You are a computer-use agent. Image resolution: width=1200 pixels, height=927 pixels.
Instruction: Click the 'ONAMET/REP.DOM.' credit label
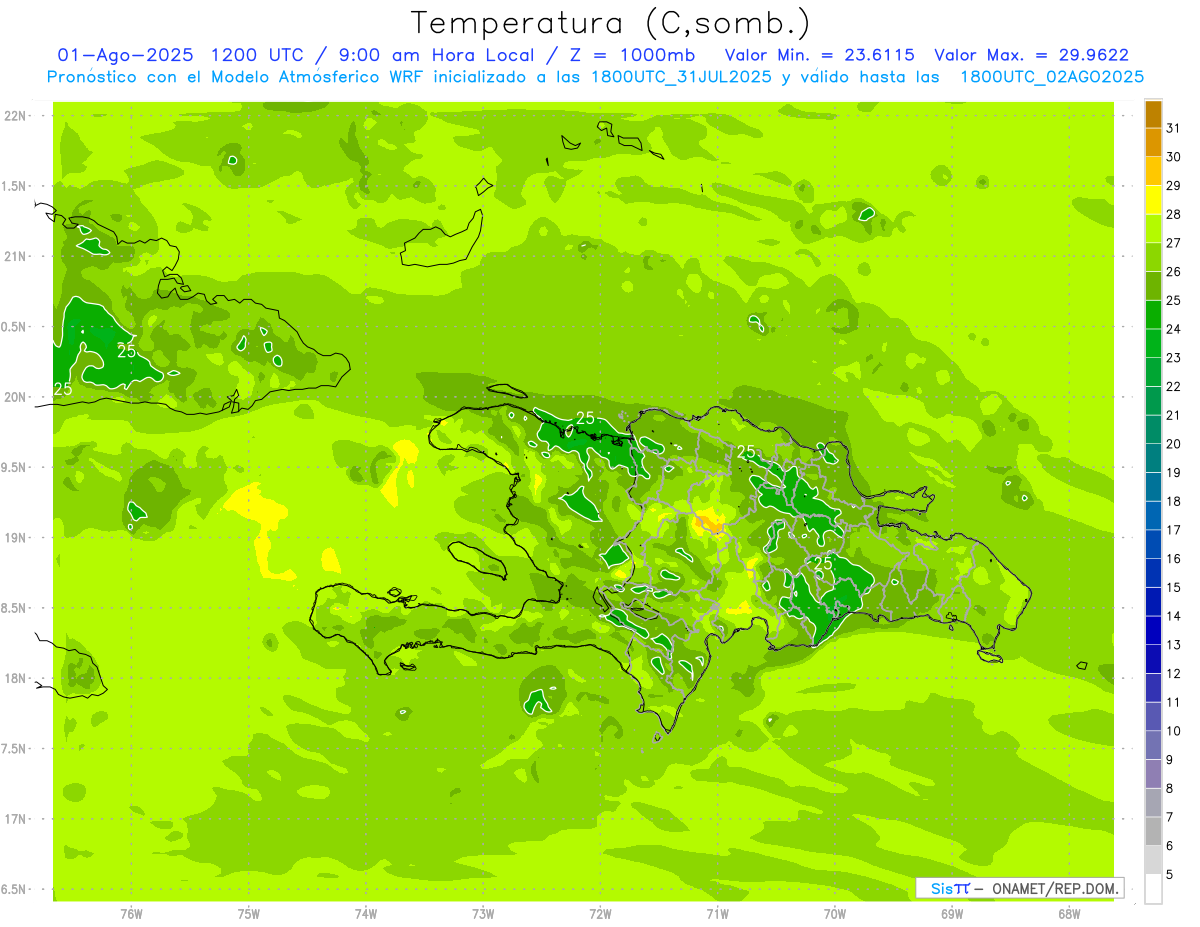[x=1055, y=888]
